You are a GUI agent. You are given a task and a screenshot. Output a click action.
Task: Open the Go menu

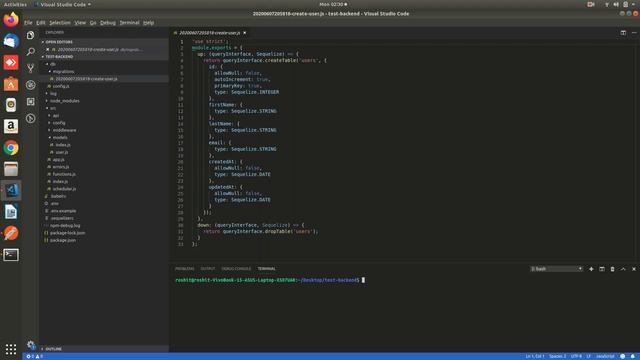pyautogui.click(x=93, y=23)
